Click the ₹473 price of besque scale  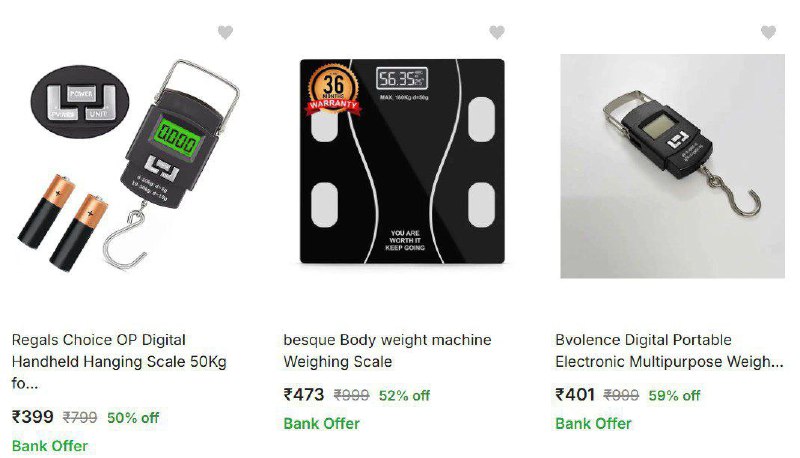pos(304,395)
